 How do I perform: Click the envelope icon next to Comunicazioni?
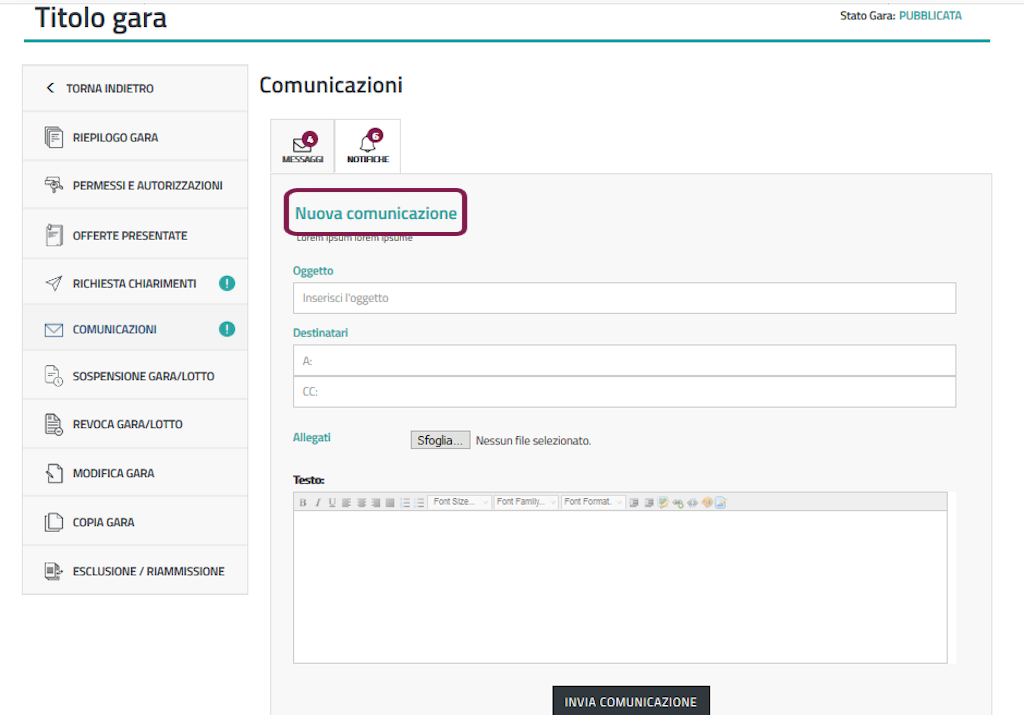pos(54,330)
